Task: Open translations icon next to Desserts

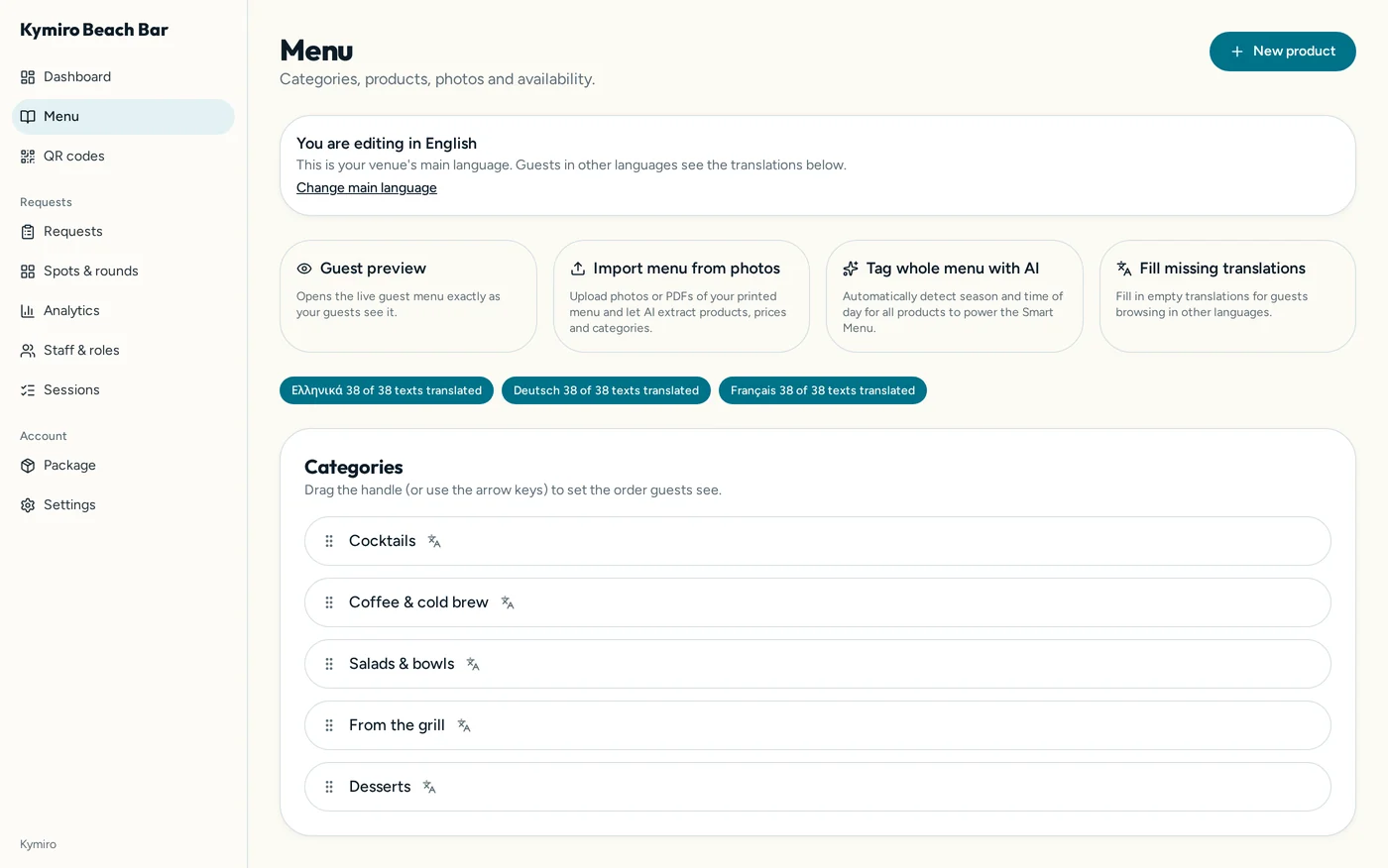Action: click(x=429, y=787)
